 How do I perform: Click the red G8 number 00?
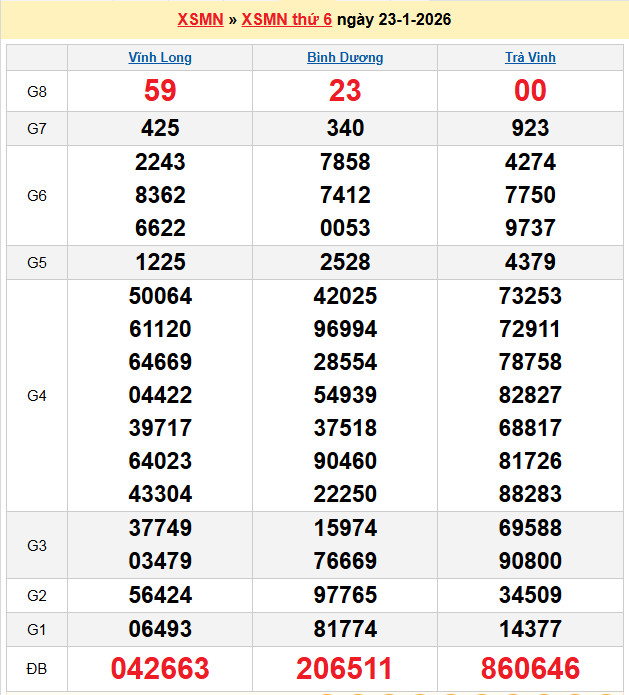[x=530, y=91]
